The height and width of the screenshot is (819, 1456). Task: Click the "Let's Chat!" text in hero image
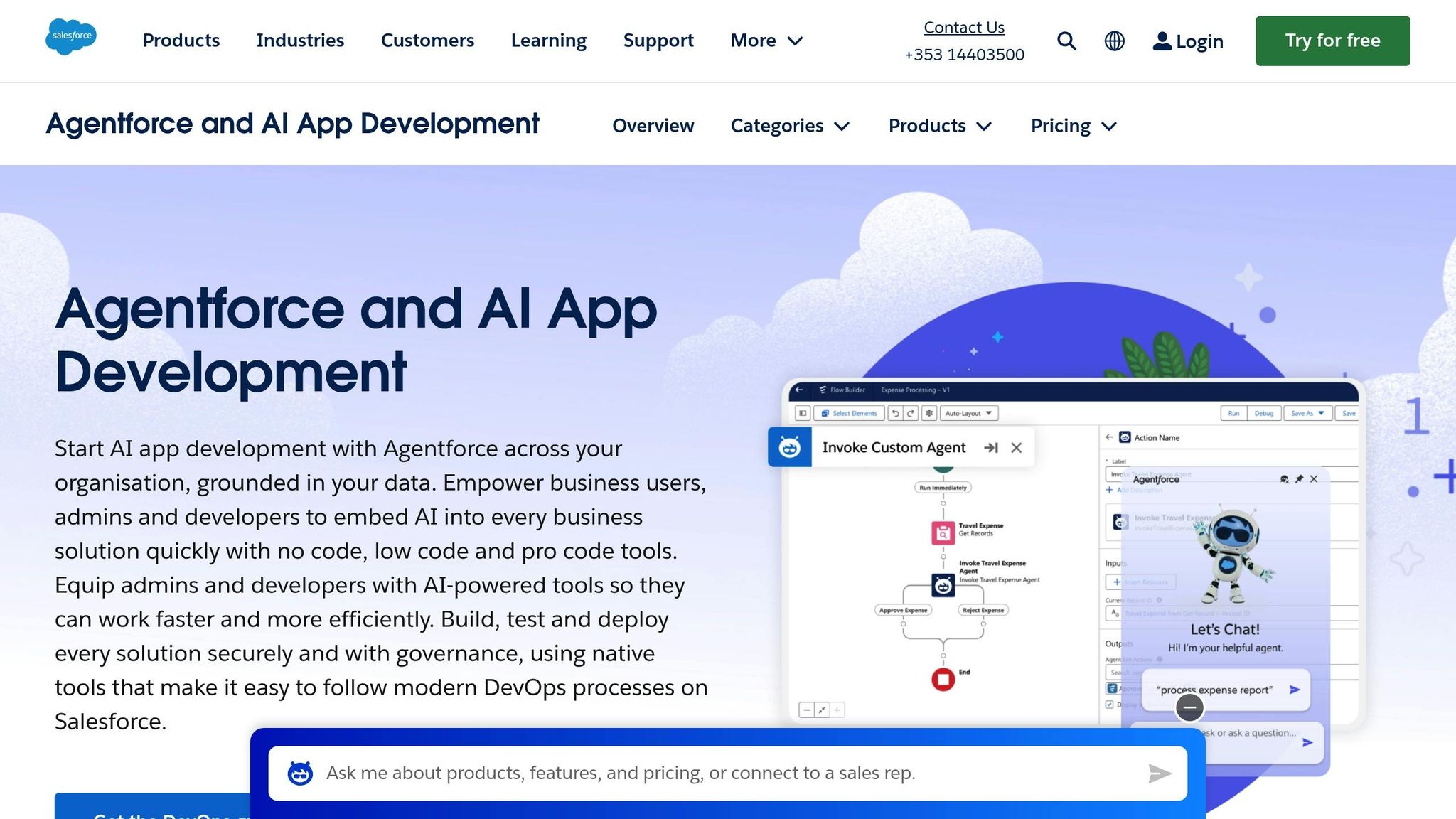1225,629
